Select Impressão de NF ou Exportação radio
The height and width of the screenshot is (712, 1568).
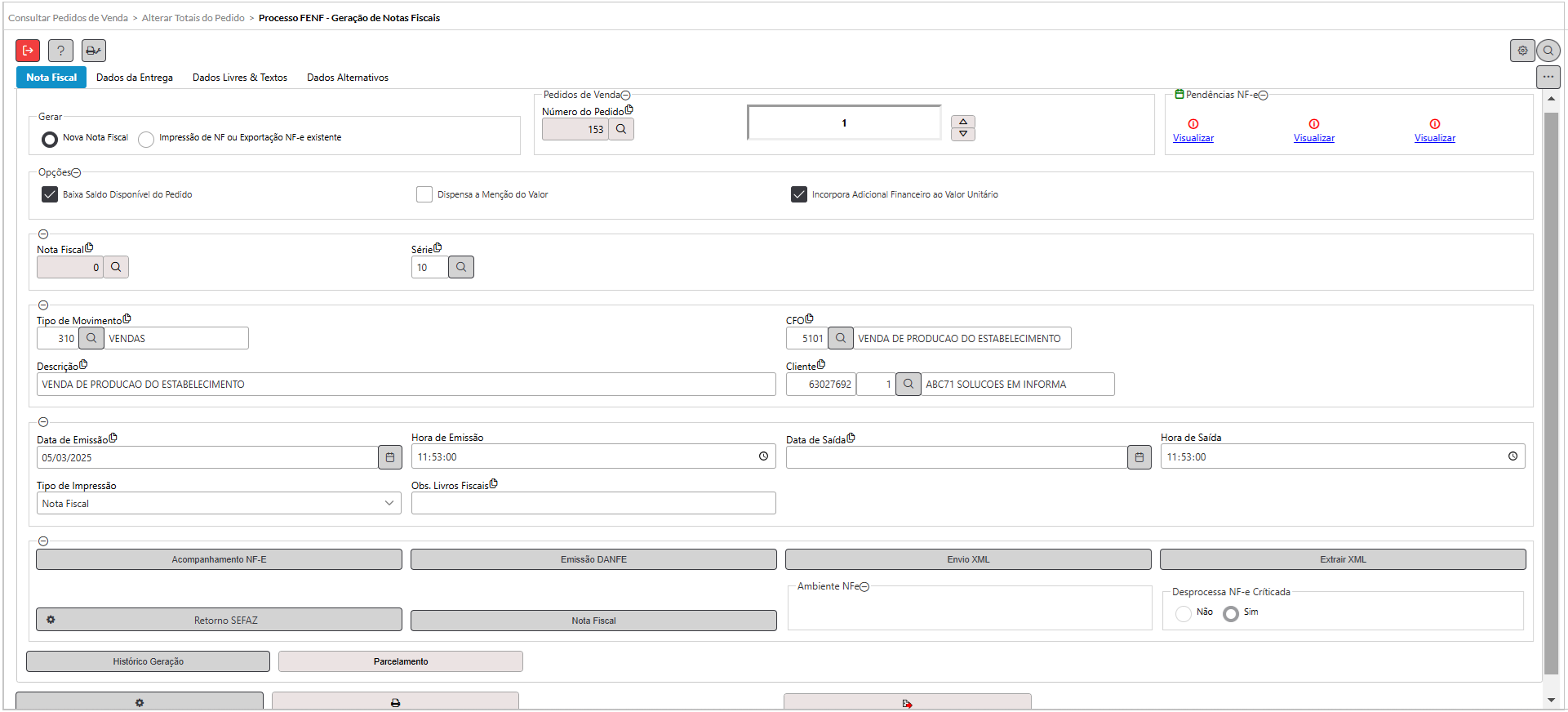click(x=146, y=139)
